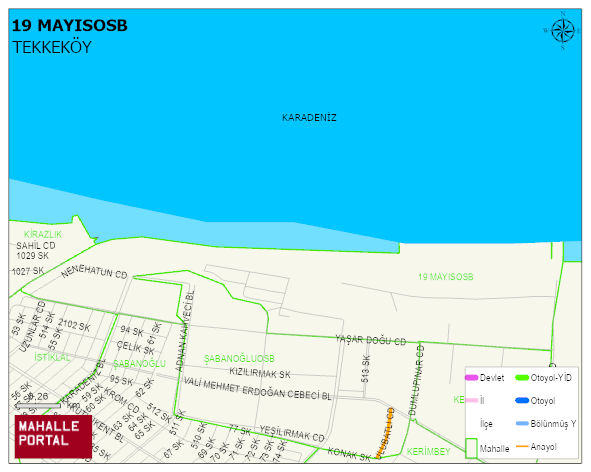Viewport: 591px width, 472px height.
Task: Click the KROM CD street label
Action: (121, 400)
